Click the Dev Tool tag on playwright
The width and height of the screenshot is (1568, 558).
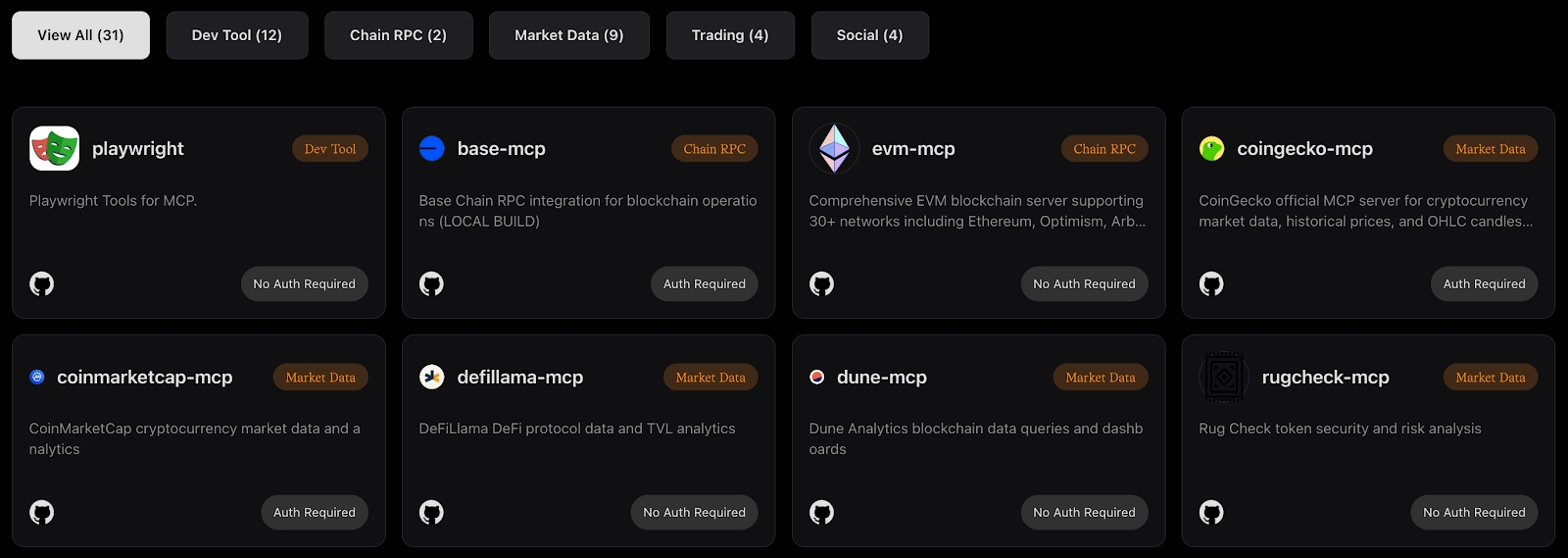point(329,149)
